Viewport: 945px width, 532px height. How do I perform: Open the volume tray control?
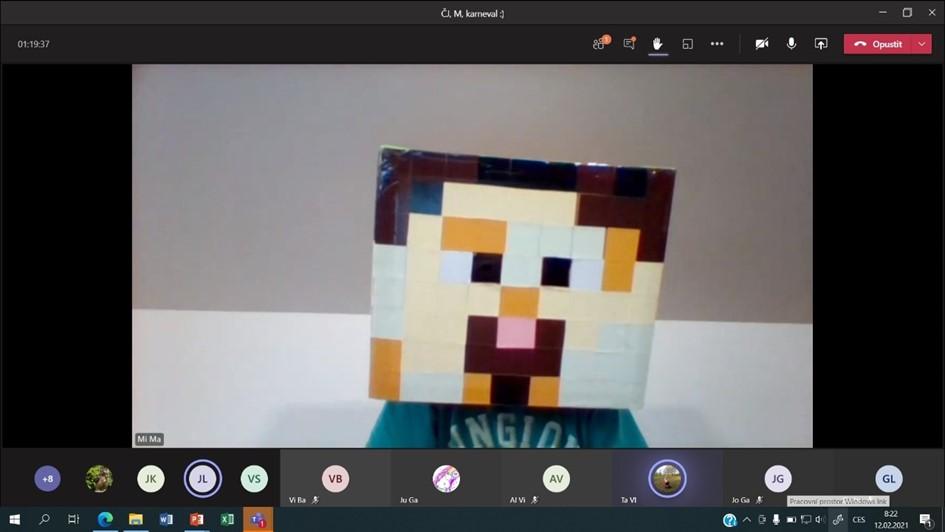820,519
